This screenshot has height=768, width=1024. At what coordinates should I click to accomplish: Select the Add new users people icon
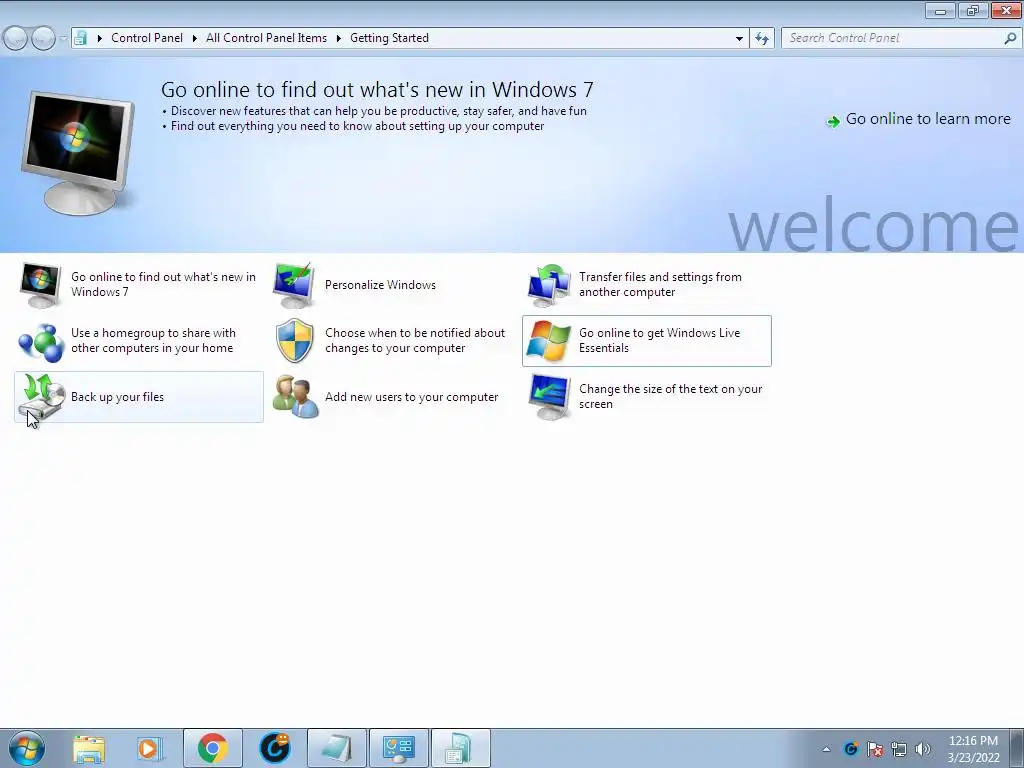click(295, 396)
